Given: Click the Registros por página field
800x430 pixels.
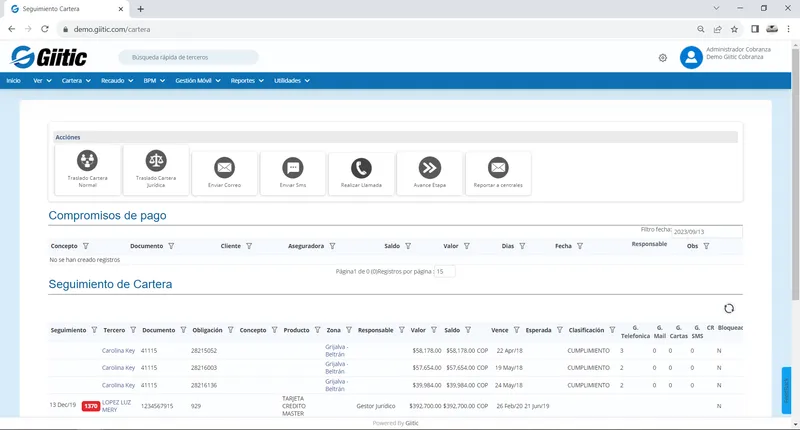Looking at the screenshot, I should [x=444, y=271].
